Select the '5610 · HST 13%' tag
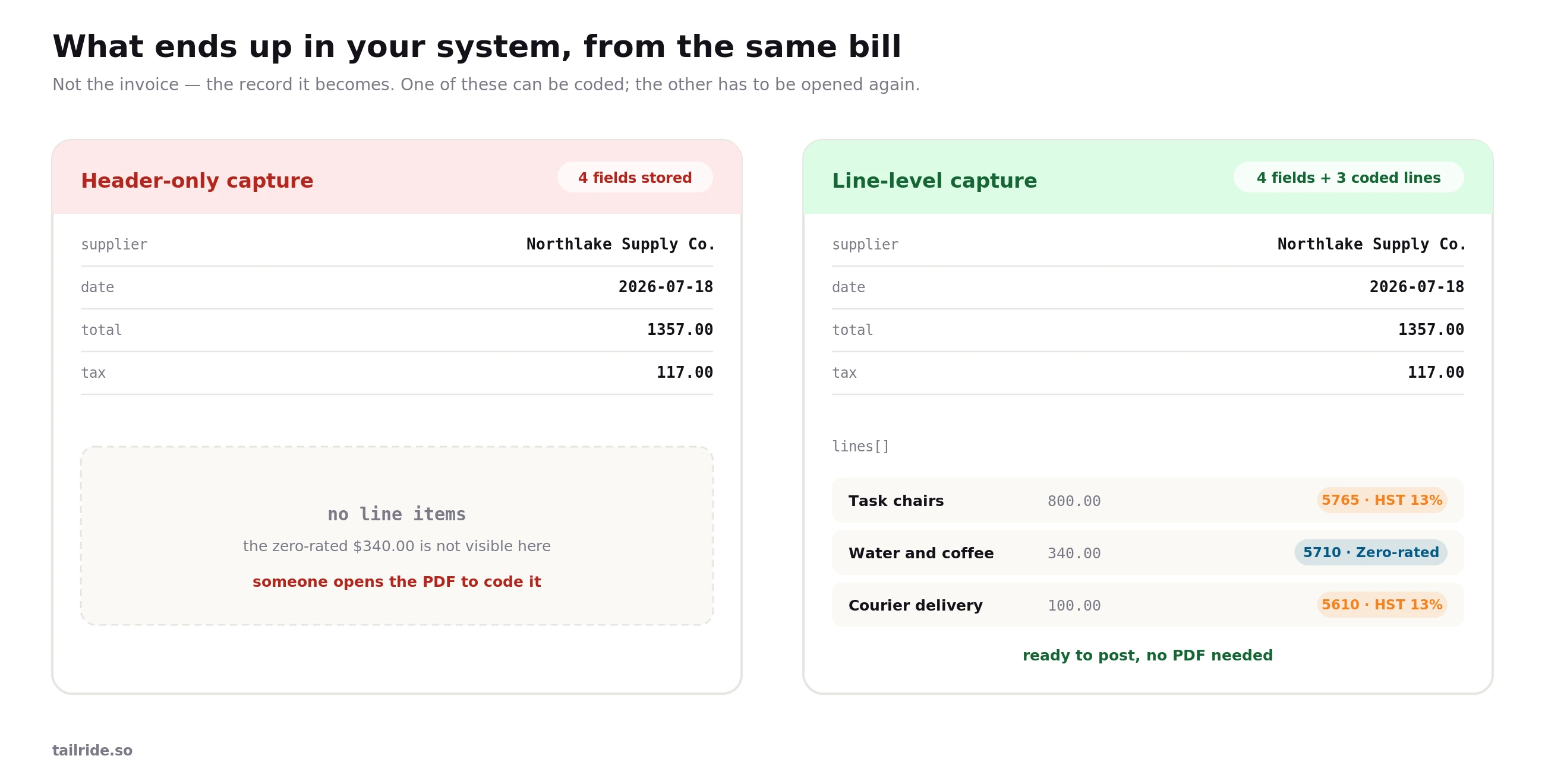Viewport: 1545px width, 784px height. 1381,604
